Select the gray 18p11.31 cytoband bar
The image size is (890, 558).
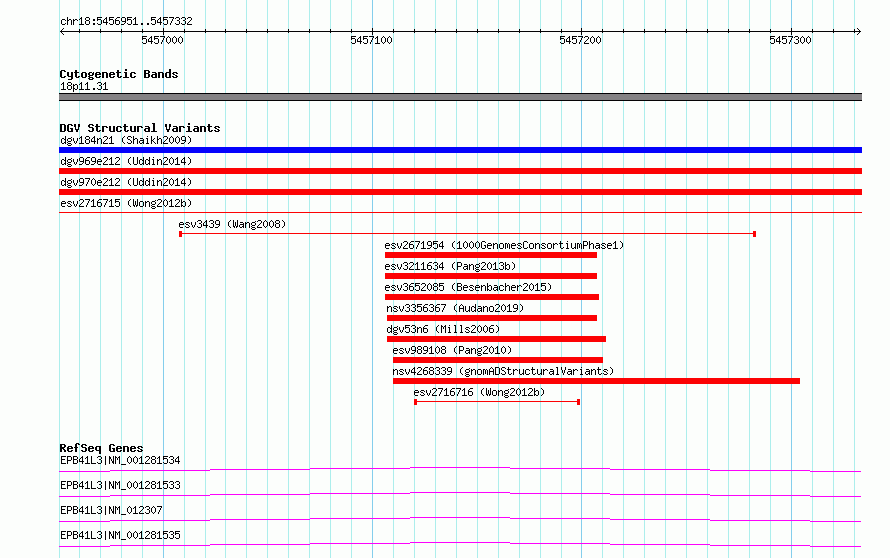(x=460, y=97)
